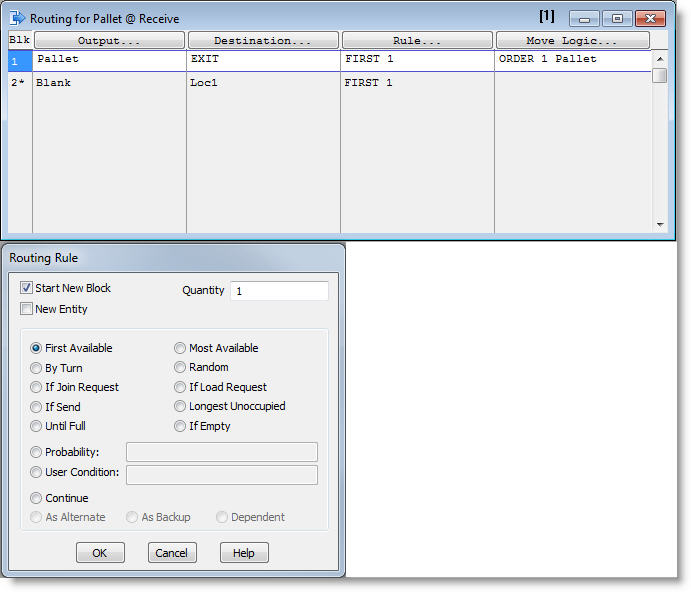Select By Turn routing rule

coord(36,368)
